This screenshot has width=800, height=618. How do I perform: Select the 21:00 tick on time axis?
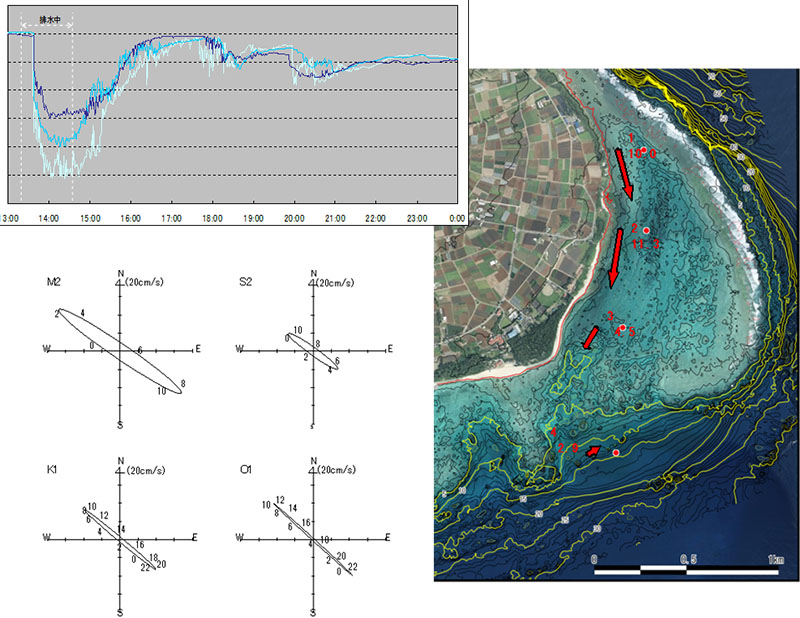pos(335,217)
